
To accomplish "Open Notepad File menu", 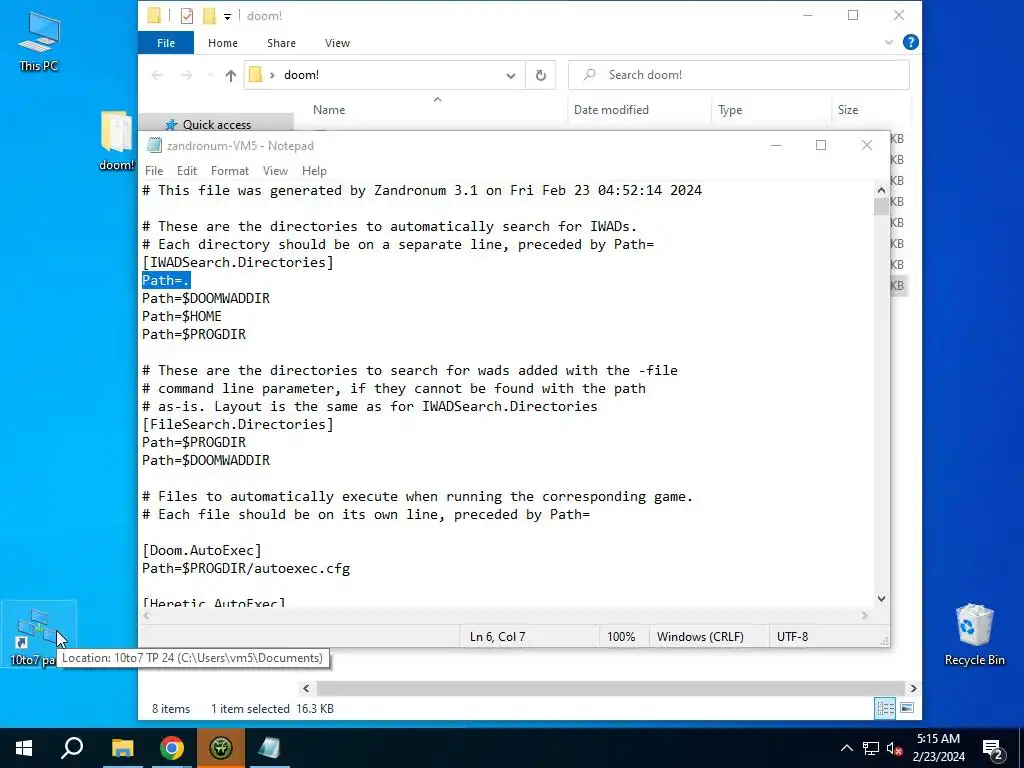I will tap(154, 171).
